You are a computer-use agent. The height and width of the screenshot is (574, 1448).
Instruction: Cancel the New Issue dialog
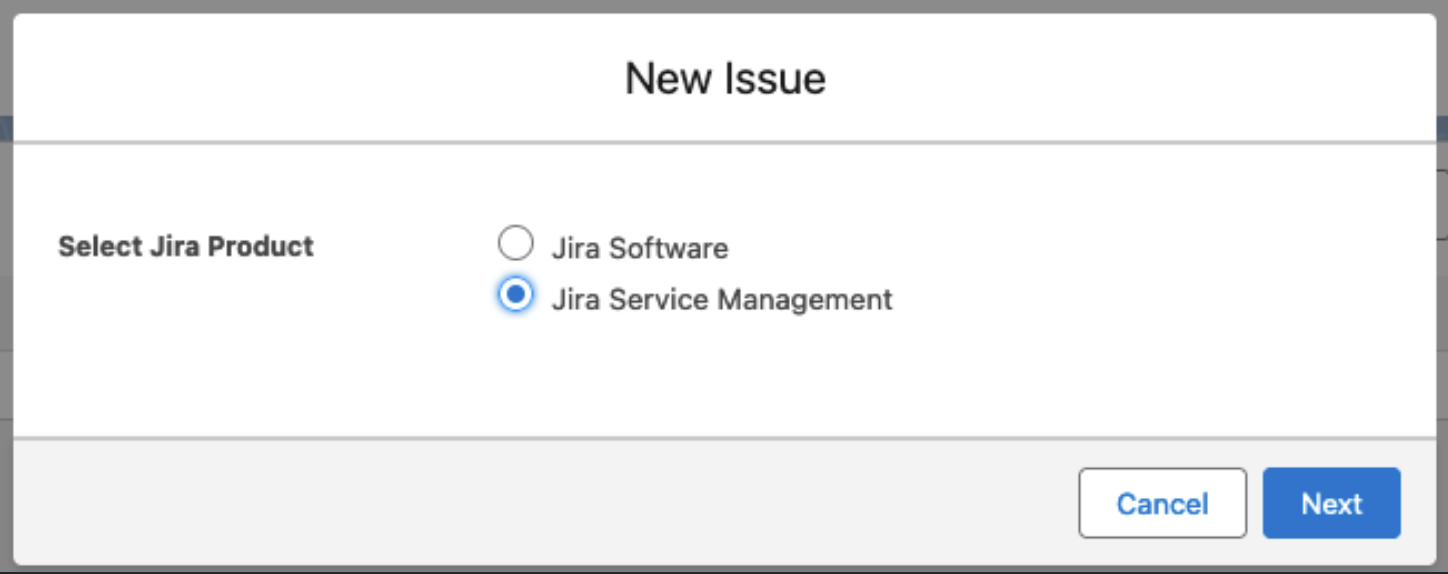click(1162, 503)
